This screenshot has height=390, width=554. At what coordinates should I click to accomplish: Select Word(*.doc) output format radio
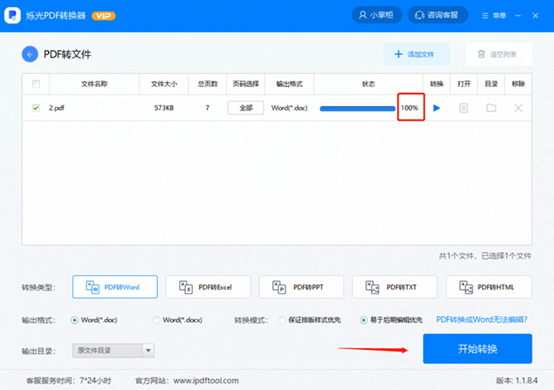coord(75,320)
